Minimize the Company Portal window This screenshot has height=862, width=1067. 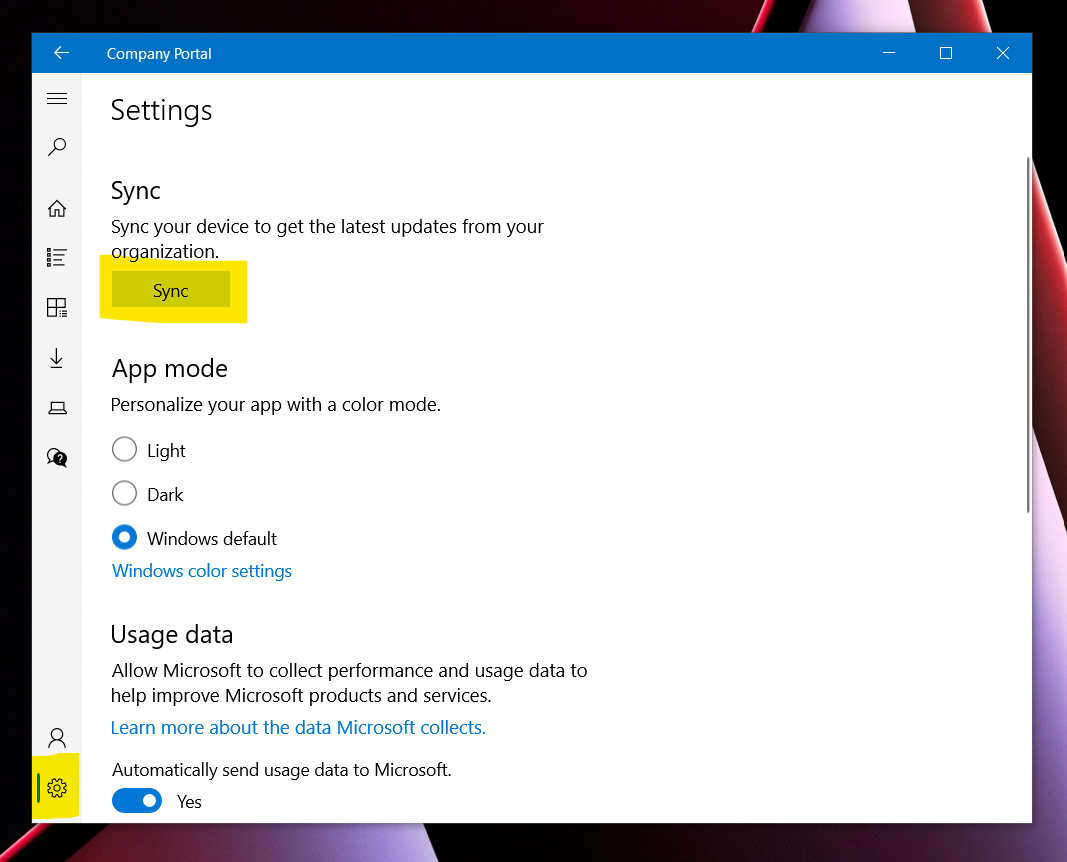889,53
